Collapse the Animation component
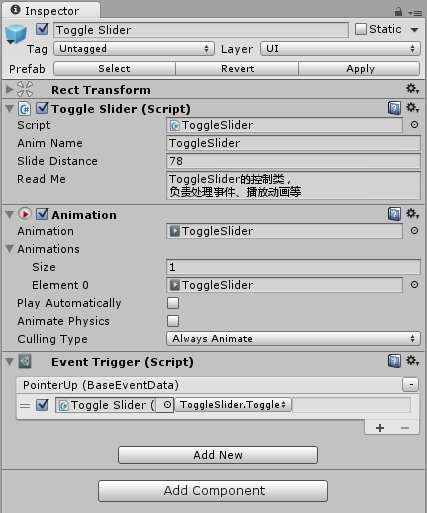The height and width of the screenshot is (513, 427). [10, 214]
